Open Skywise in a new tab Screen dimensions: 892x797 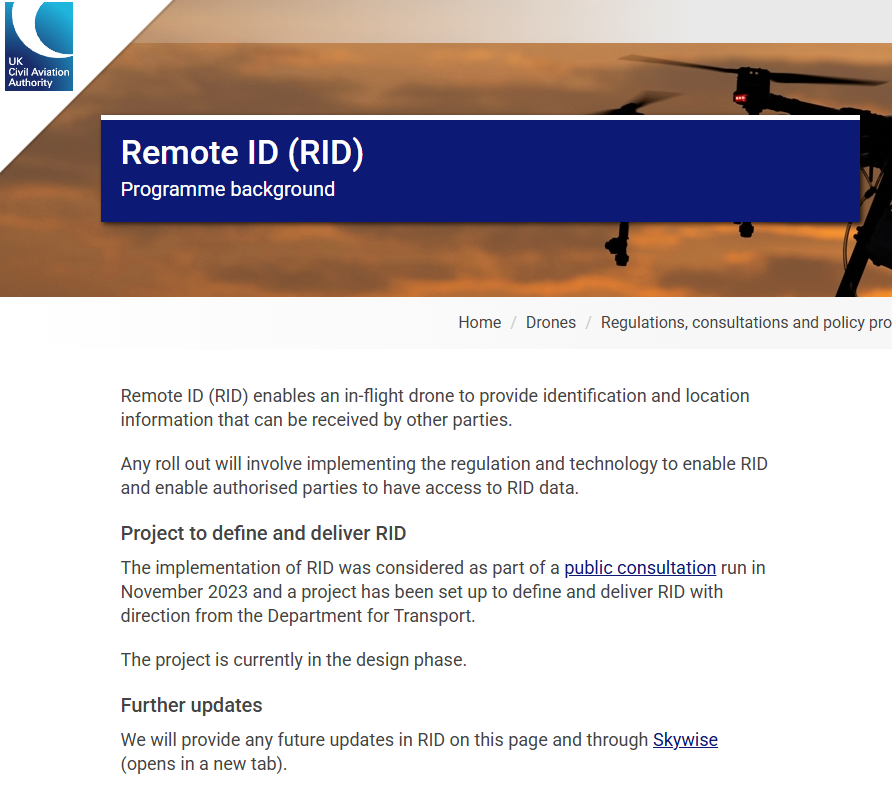tap(686, 739)
